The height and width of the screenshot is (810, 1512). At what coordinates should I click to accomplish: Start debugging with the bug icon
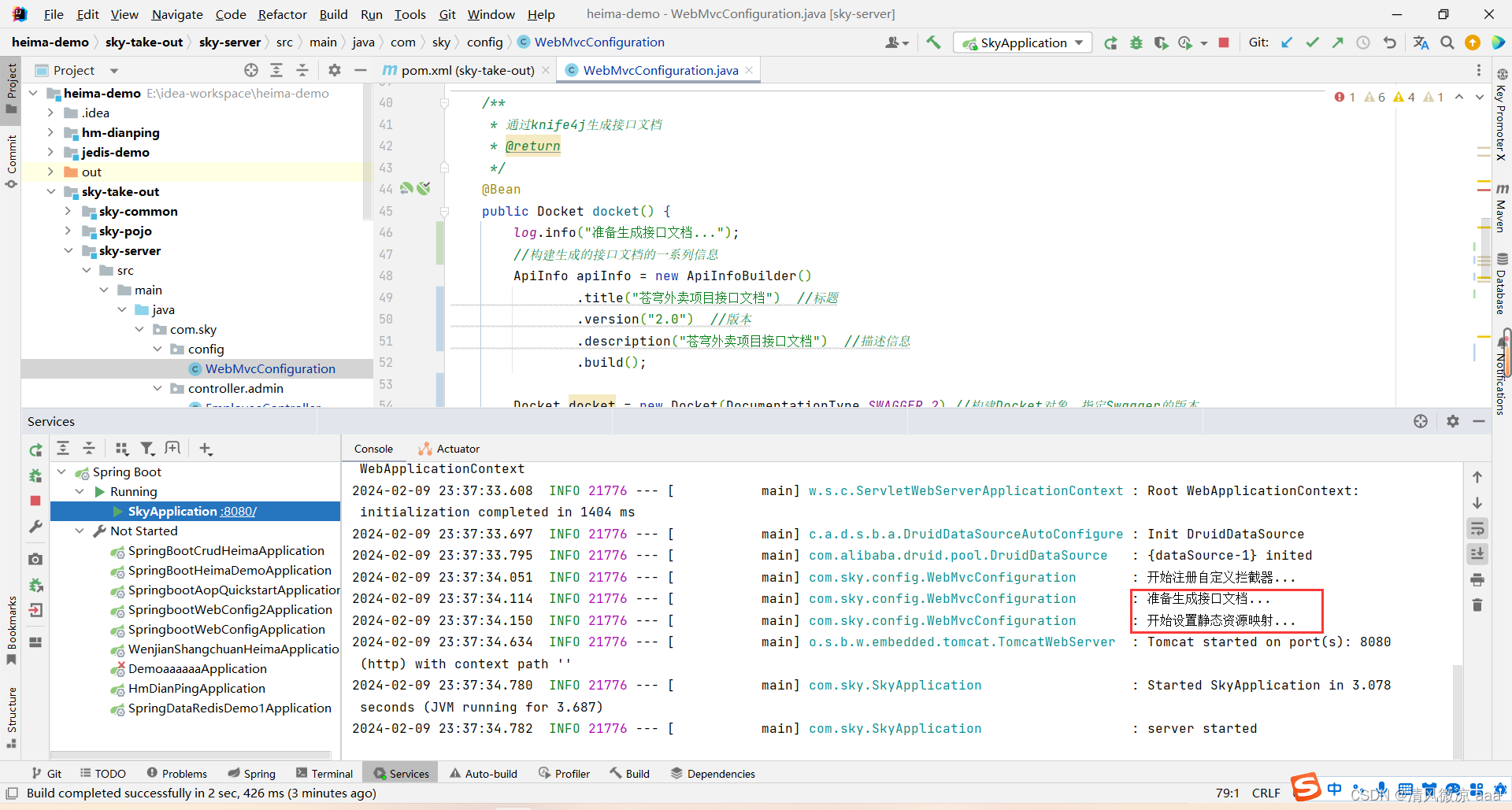1136,43
